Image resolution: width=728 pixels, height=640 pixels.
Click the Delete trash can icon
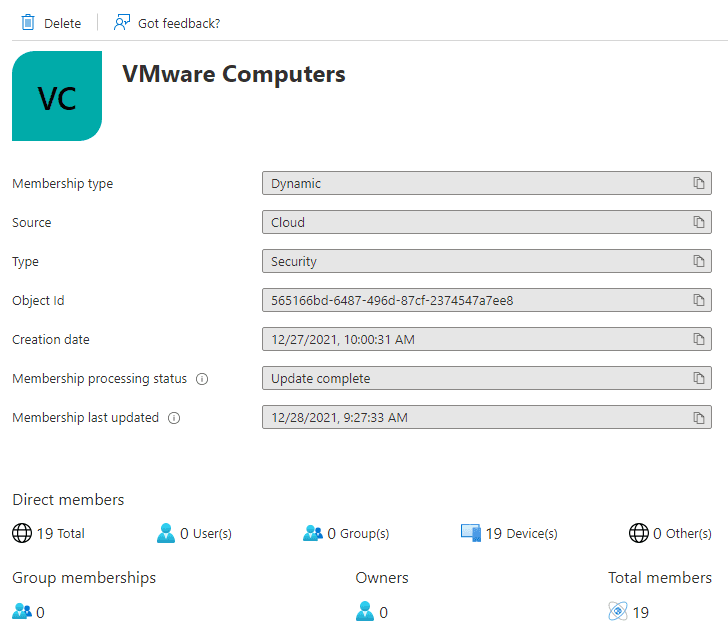click(x=28, y=22)
